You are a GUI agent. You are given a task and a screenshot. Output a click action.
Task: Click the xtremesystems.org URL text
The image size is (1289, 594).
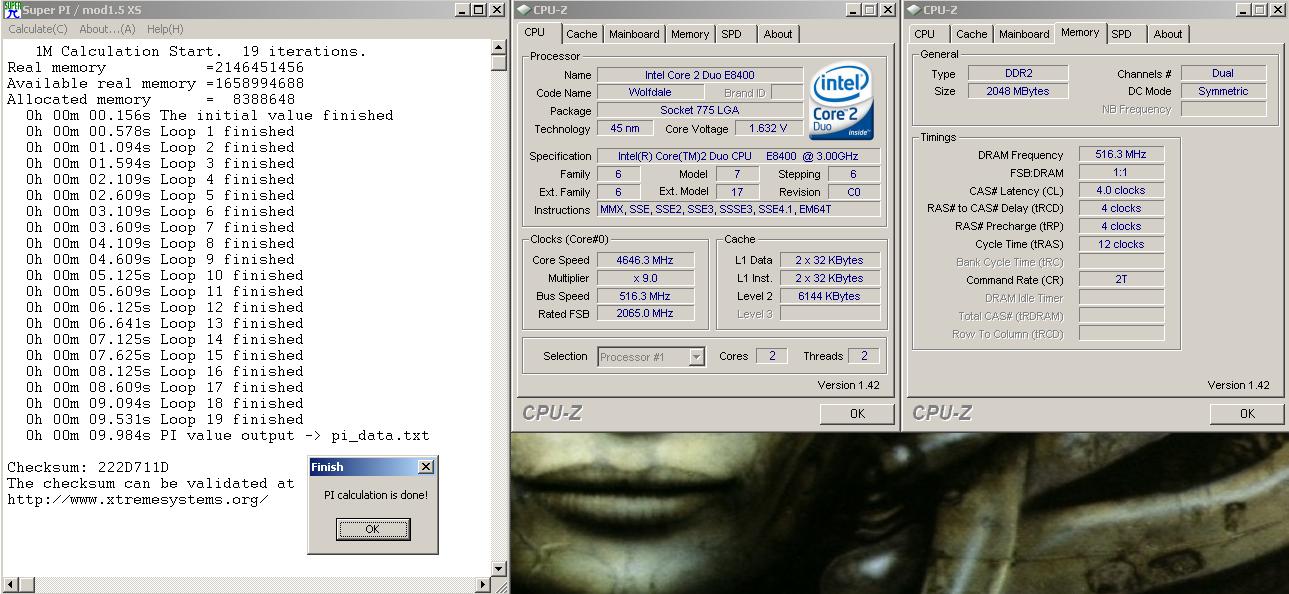pos(138,500)
